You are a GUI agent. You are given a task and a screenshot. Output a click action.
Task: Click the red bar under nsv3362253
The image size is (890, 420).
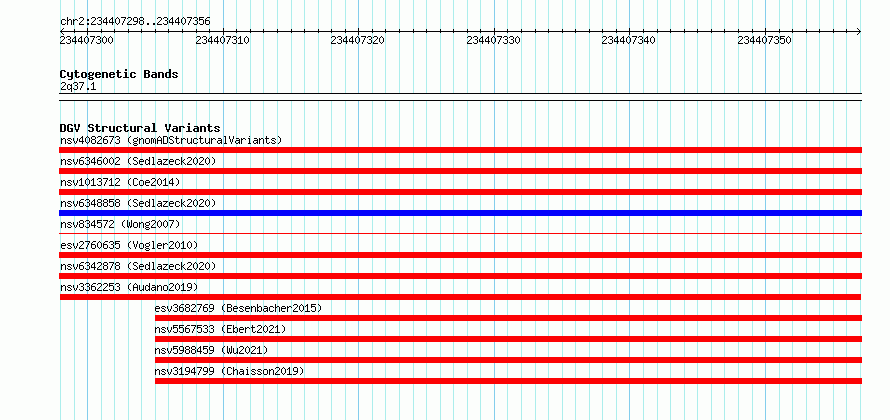coord(460,297)
